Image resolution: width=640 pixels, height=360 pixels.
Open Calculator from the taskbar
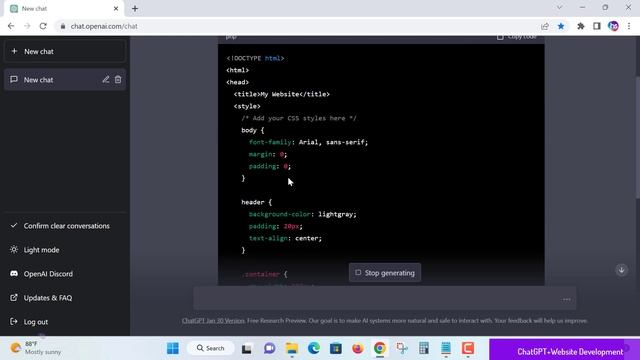click(424, 348)
